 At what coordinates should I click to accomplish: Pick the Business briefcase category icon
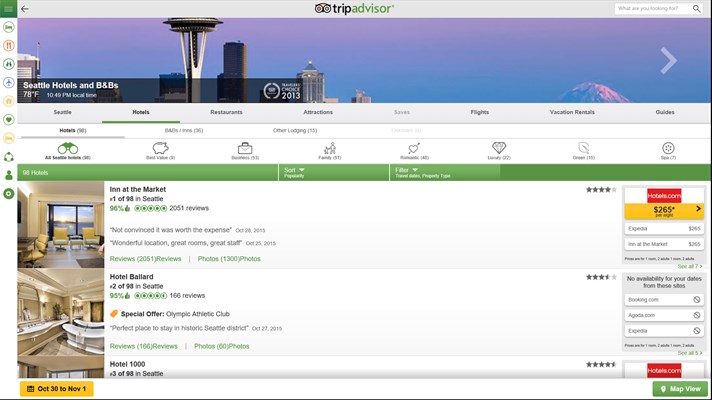[x=245, y=151]
